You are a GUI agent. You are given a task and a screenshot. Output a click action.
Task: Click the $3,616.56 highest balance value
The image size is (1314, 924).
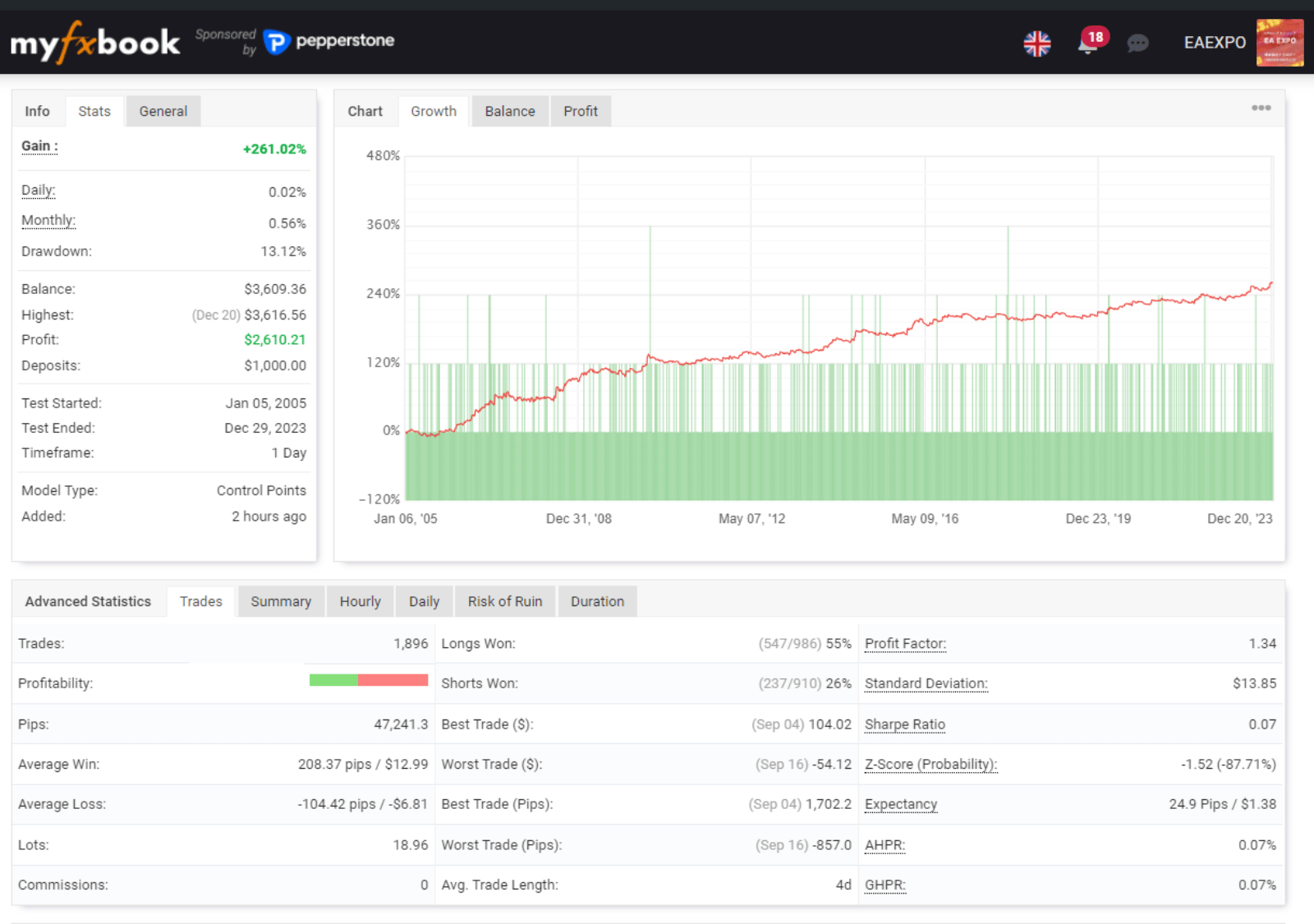275,315
